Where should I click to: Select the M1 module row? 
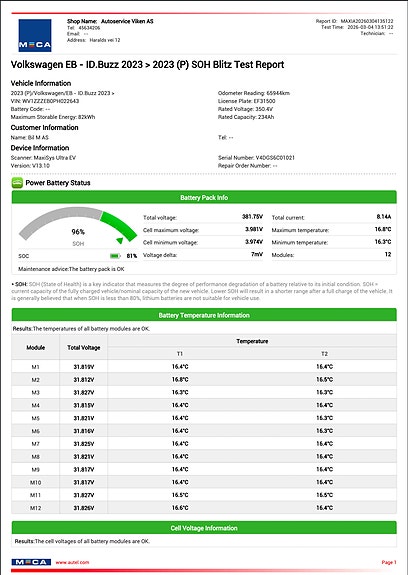coord(204,367)
